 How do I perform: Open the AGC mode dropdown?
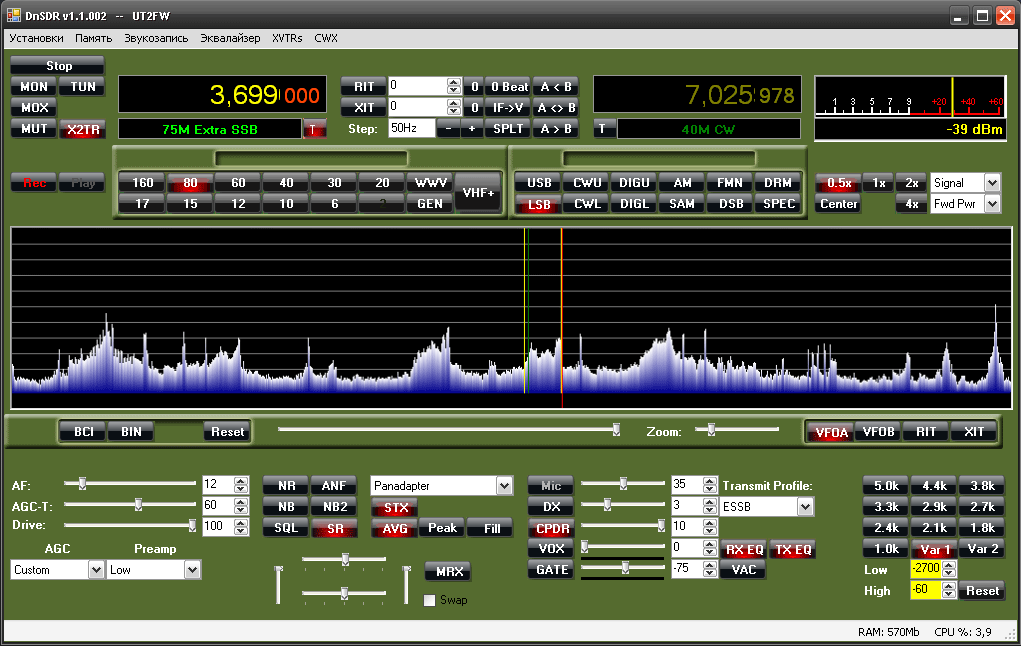(x=96, y=570)
